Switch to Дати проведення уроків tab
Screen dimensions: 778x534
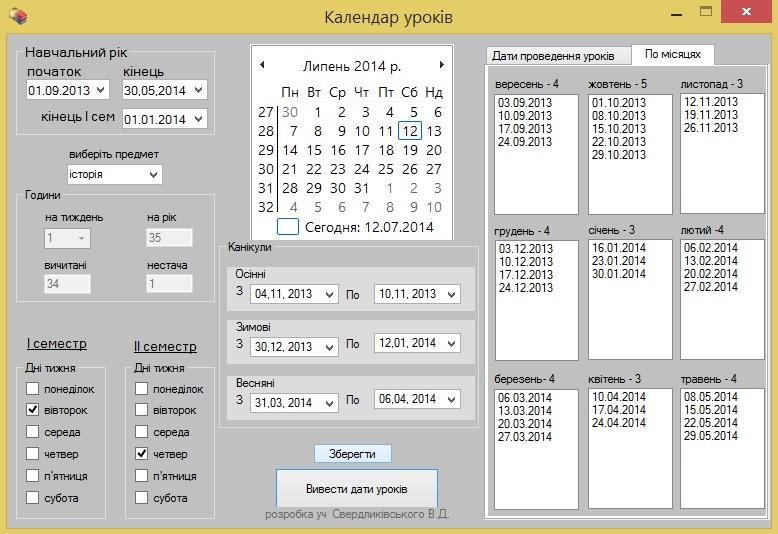point(559,56)
